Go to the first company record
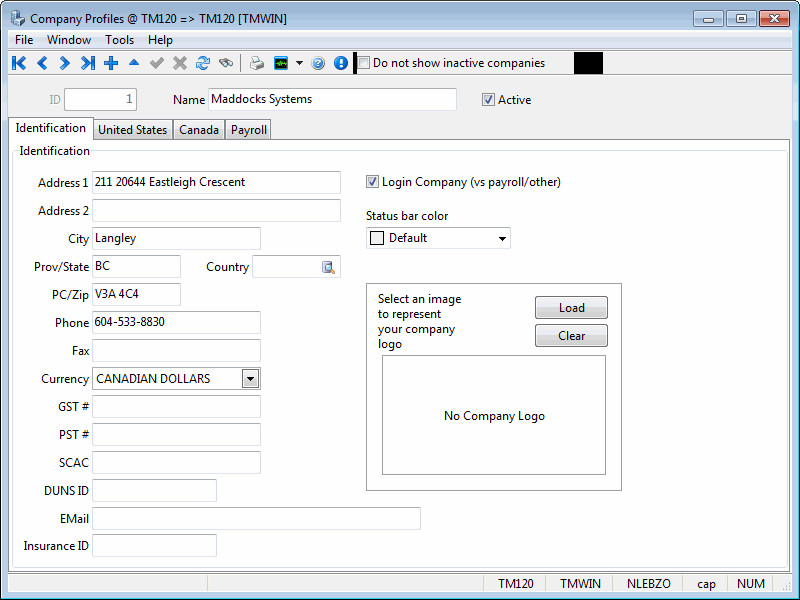Screen dimensions: 800x600 pyautogui.click(x=19, y=63)
